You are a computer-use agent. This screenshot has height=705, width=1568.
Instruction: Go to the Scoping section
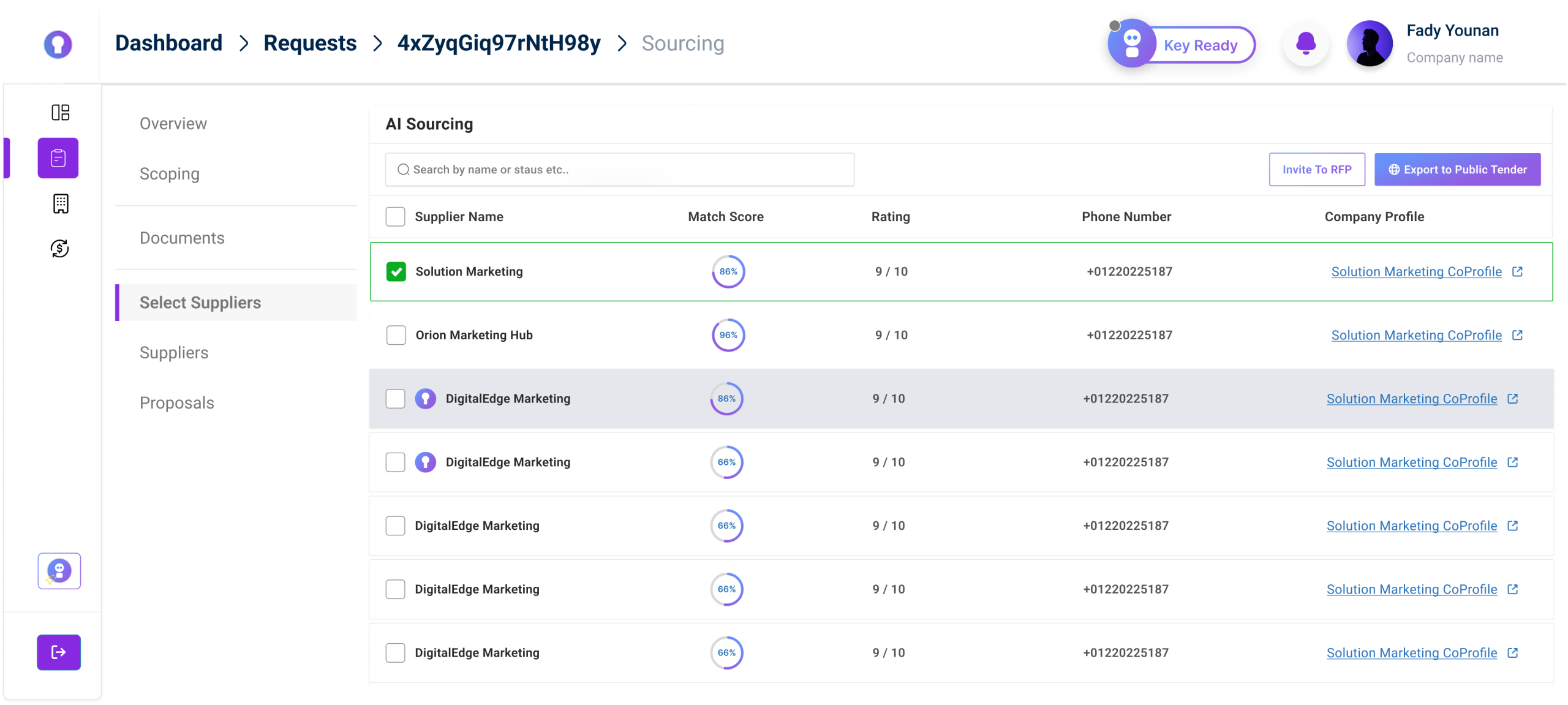click(170, 174)
